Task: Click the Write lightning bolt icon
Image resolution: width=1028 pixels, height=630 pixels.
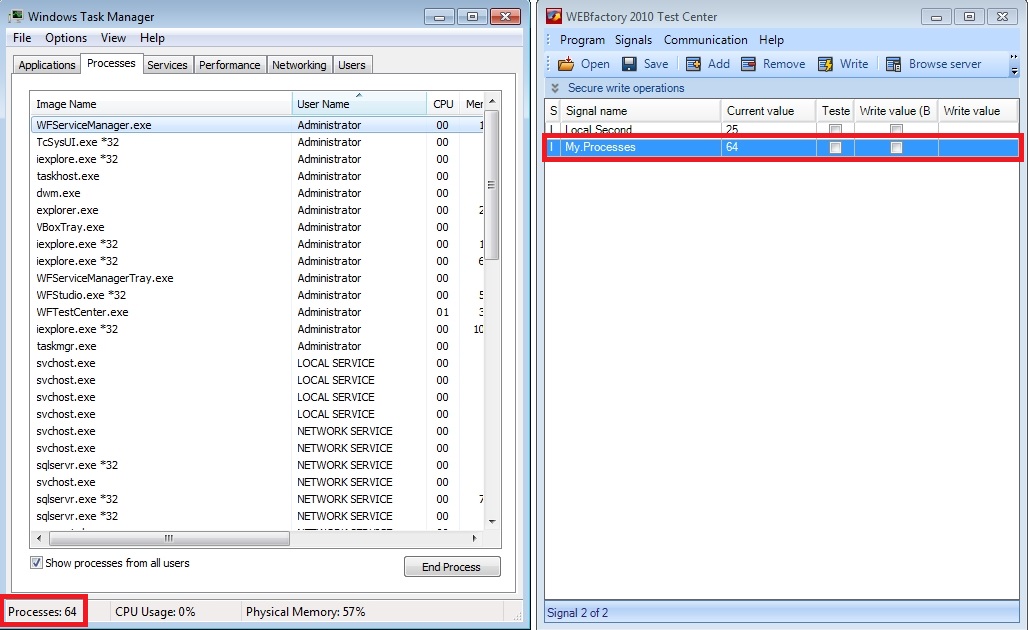Action: 825,64
